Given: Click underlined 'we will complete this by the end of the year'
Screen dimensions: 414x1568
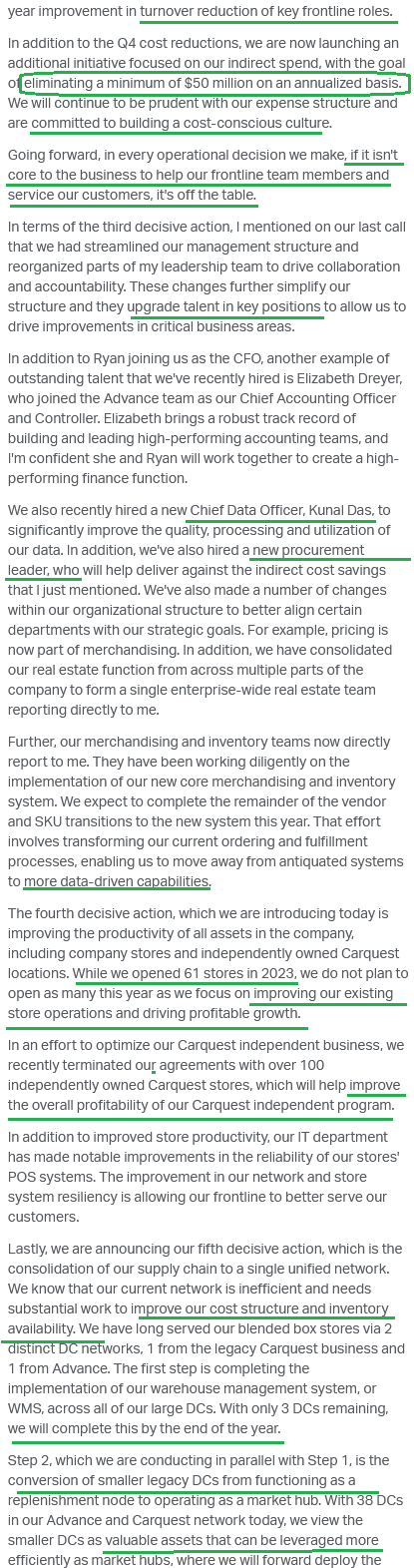Looking at the screenshot, I should click(144, 1429).
